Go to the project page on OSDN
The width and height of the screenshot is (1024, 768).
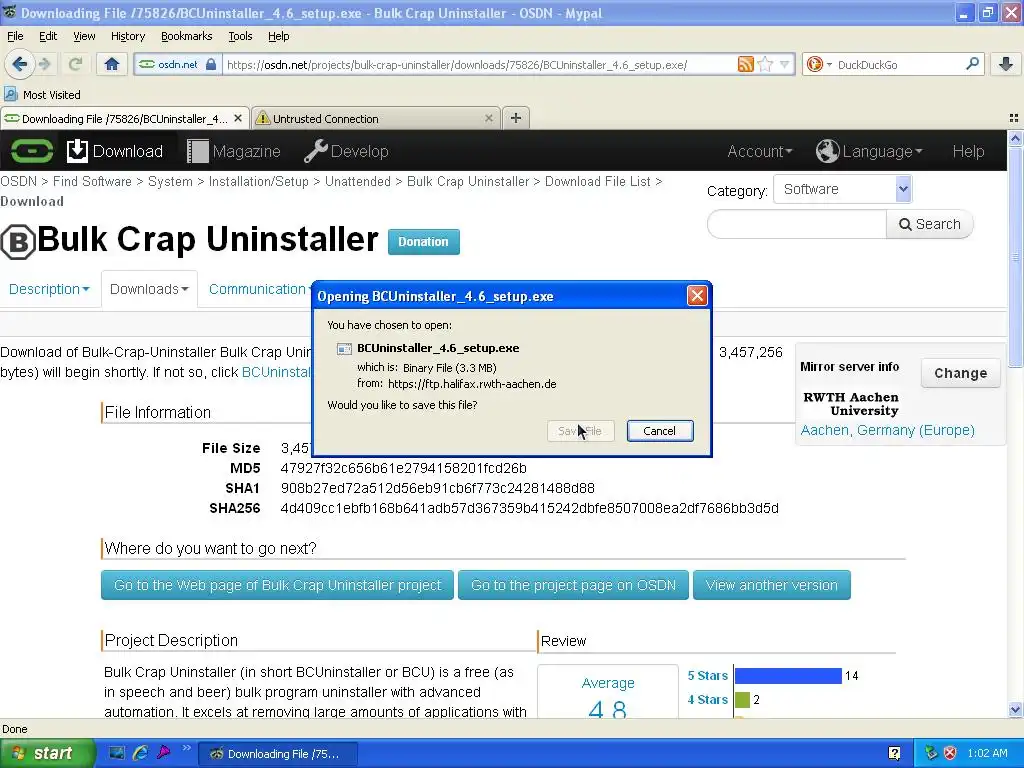573,584
